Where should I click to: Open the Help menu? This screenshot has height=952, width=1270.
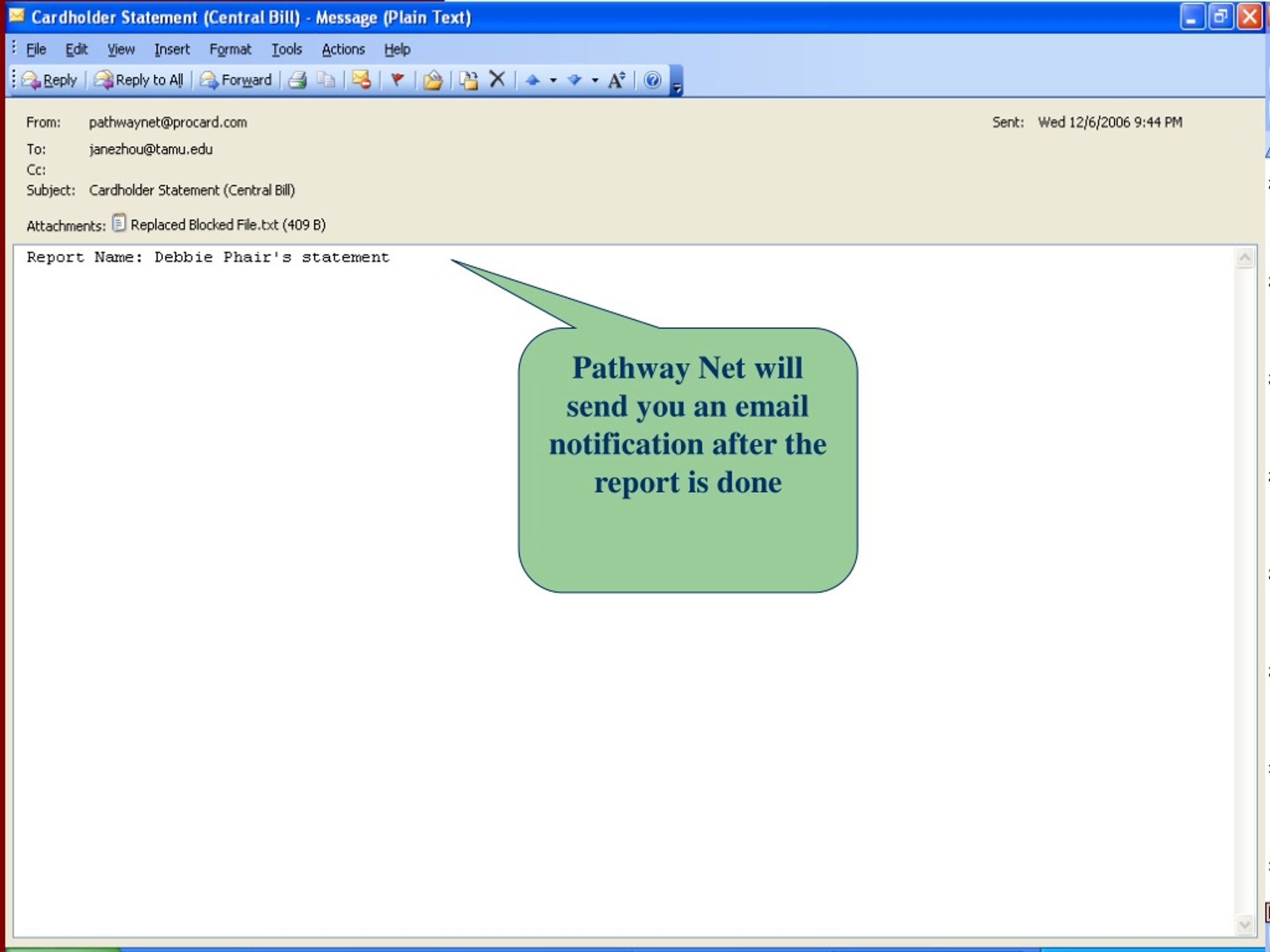coord(397,50)
